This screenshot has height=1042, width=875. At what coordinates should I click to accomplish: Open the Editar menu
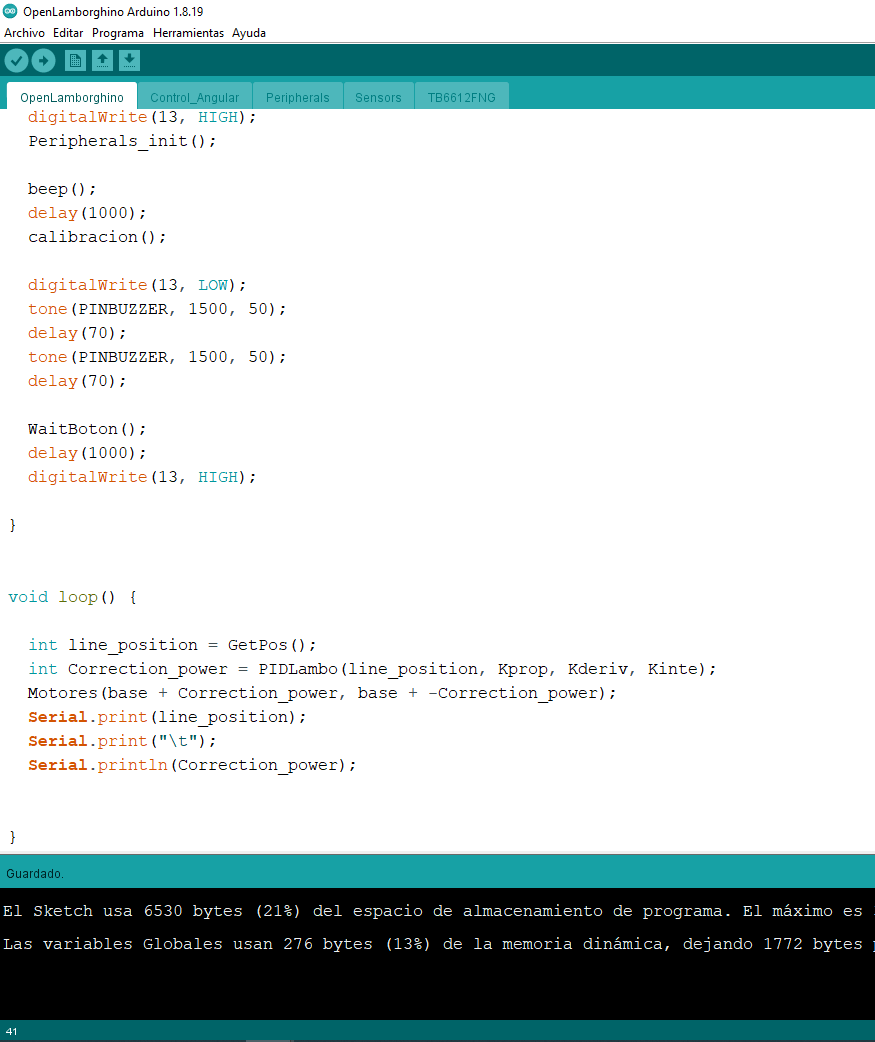click(68, 33)
